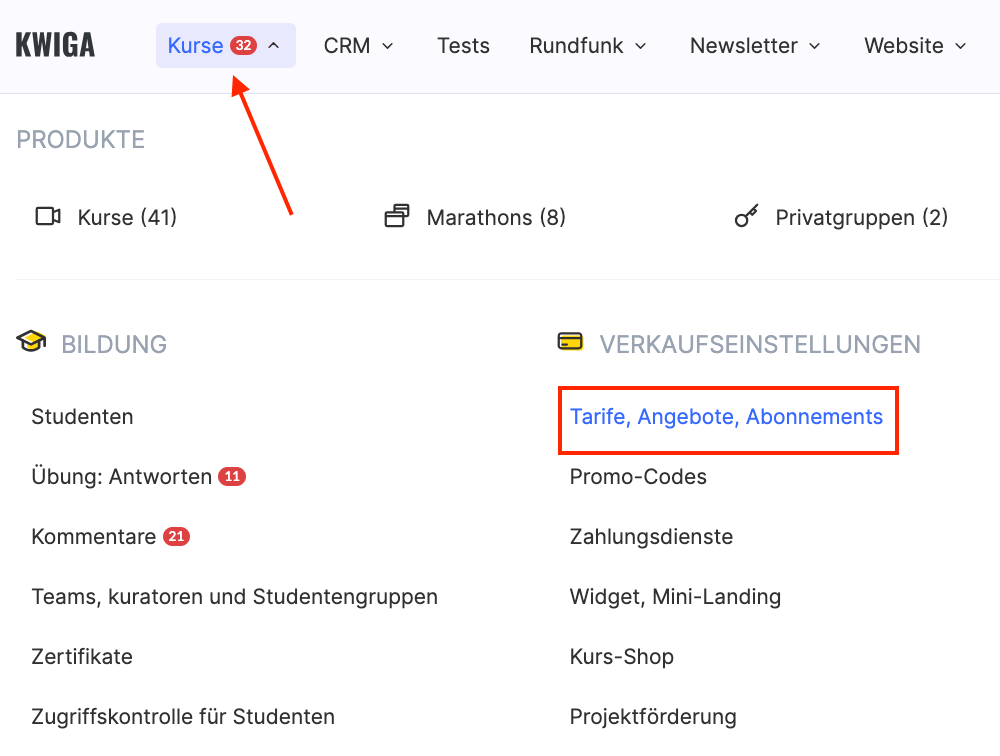Click the video camera icon beside Kurse (41)
Viewport: 1000px width, 756px height.
(x=48, y=217)
